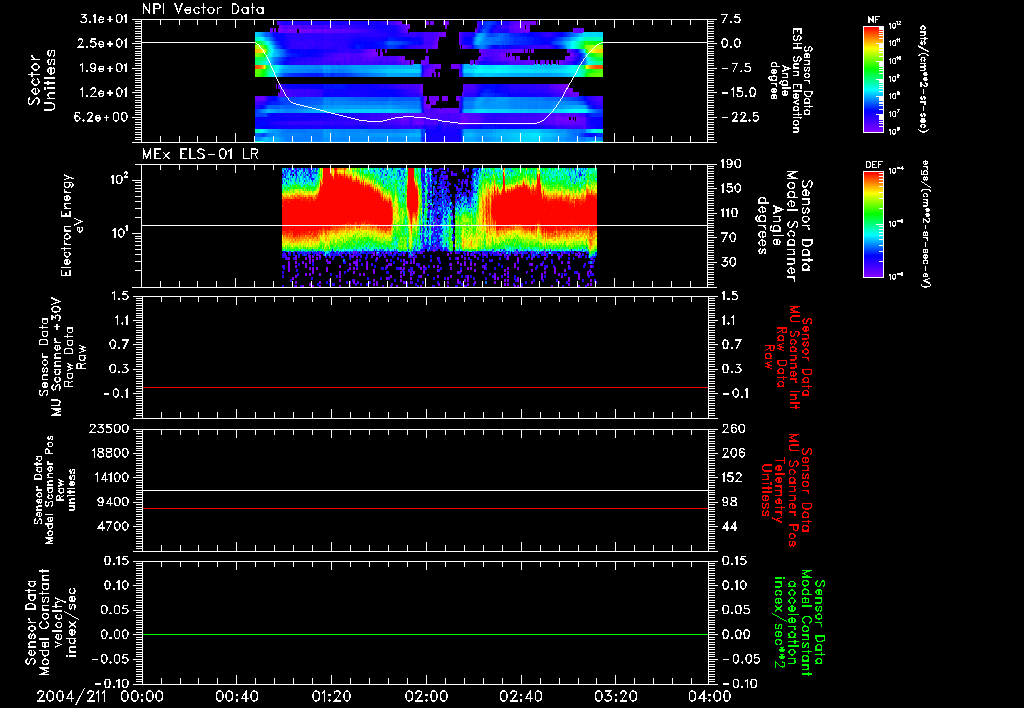Click the '1.9e+01' sector tick value
Screen dimensions: 1024x708
[x=104, y=68]
